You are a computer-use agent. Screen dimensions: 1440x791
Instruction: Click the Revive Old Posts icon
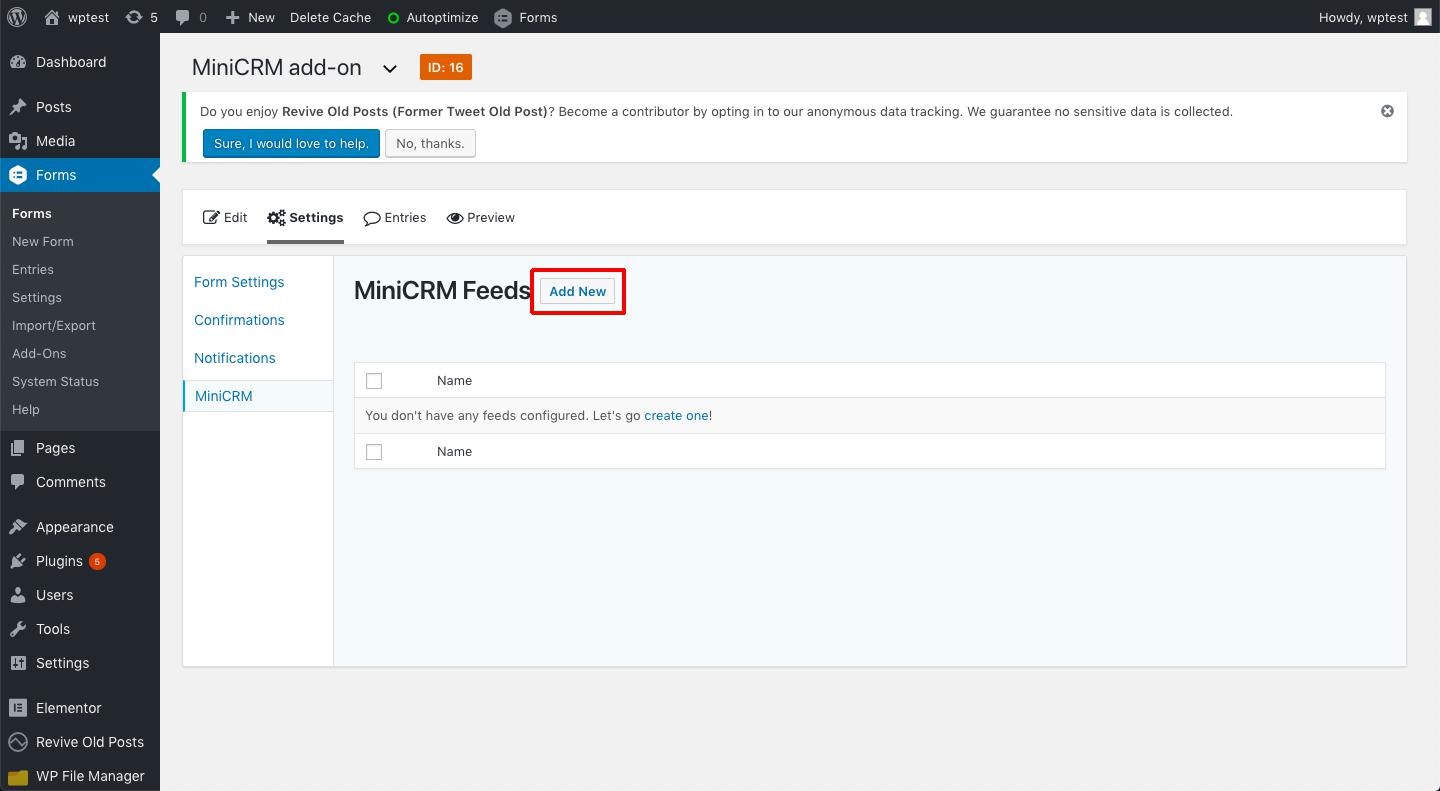[18, 742]
